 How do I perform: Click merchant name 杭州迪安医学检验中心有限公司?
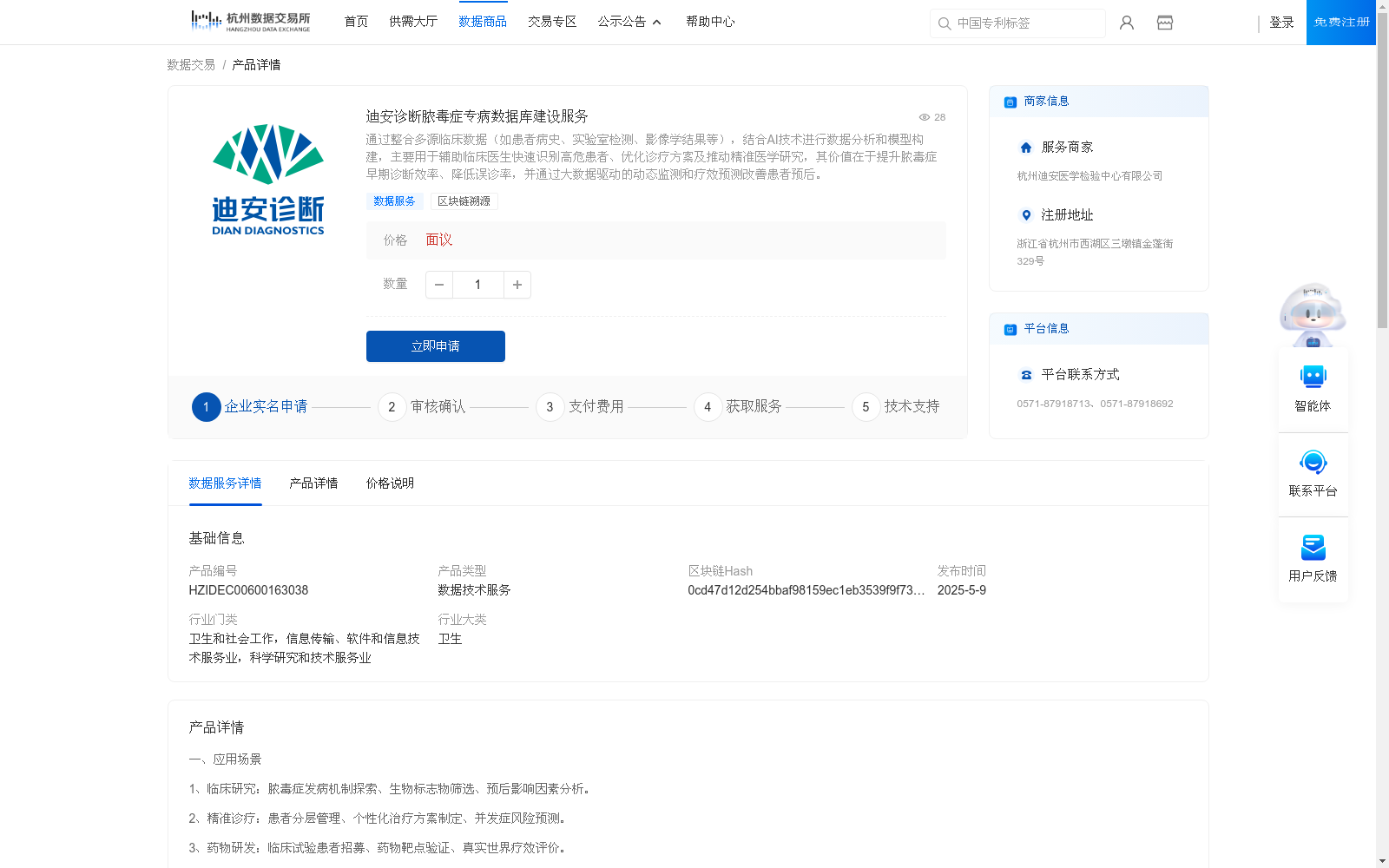coord(1089,176)
